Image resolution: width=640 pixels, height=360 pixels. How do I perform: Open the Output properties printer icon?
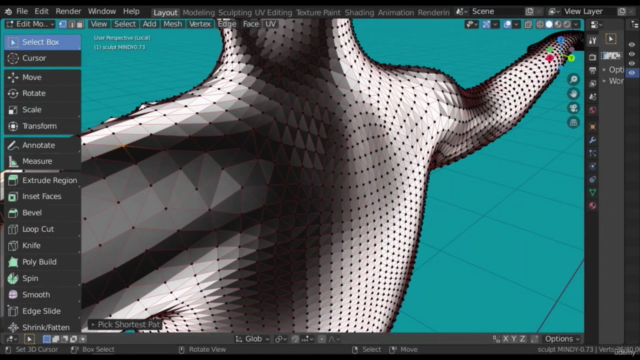pos(593,71)
